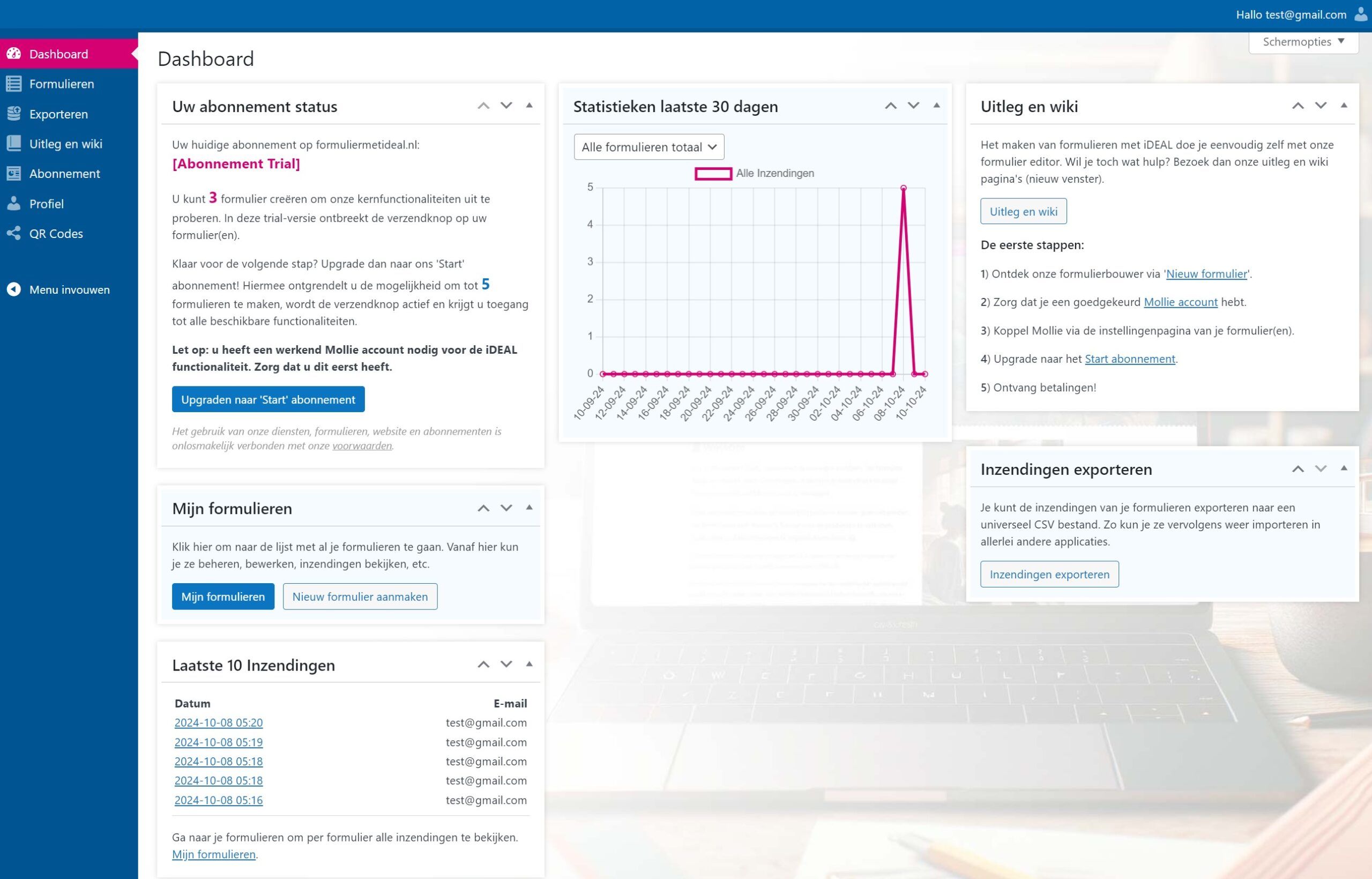Open Profiel in the sidebar menu

69,203
